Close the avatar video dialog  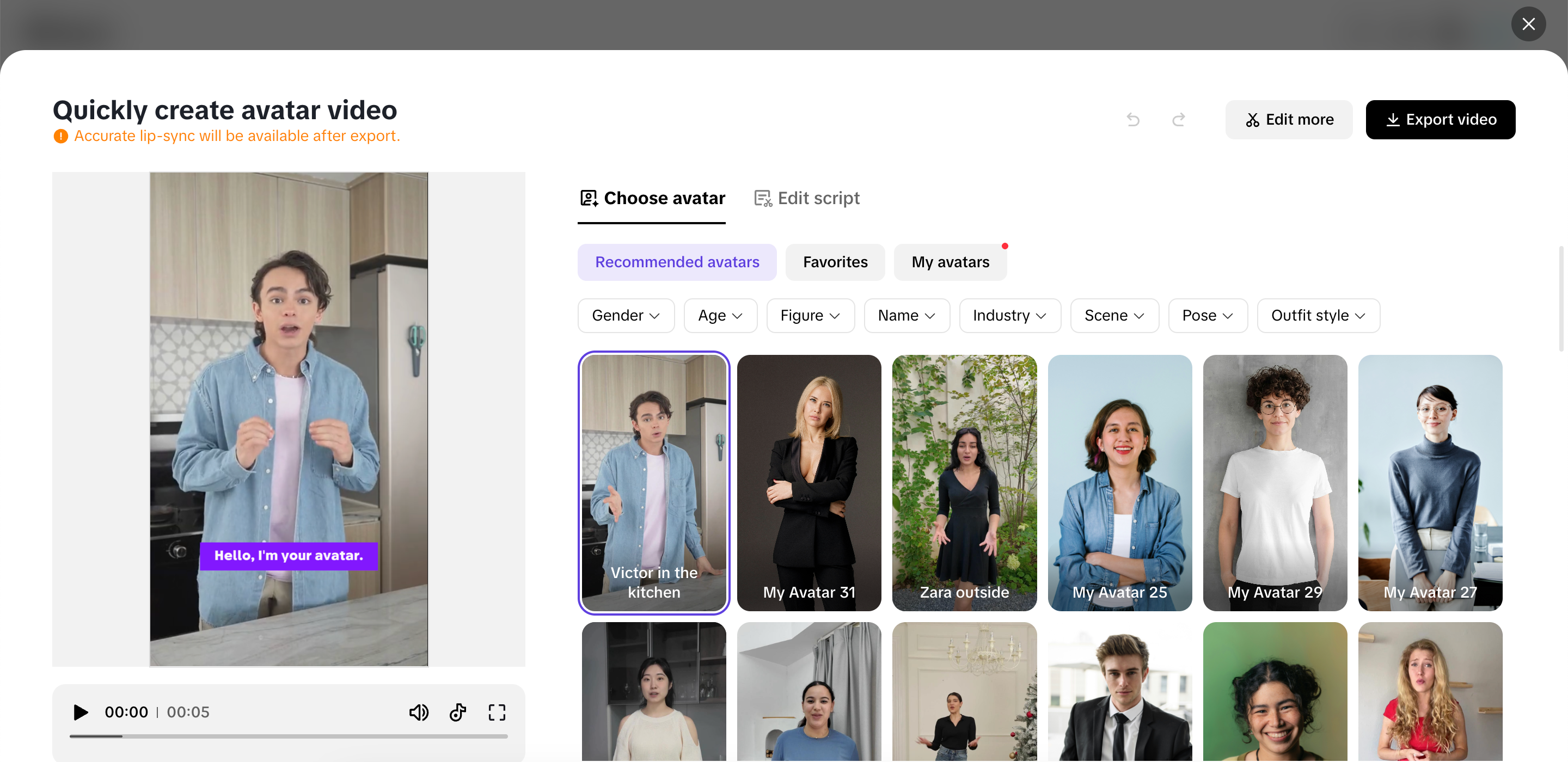click(x=1528, y=24)
